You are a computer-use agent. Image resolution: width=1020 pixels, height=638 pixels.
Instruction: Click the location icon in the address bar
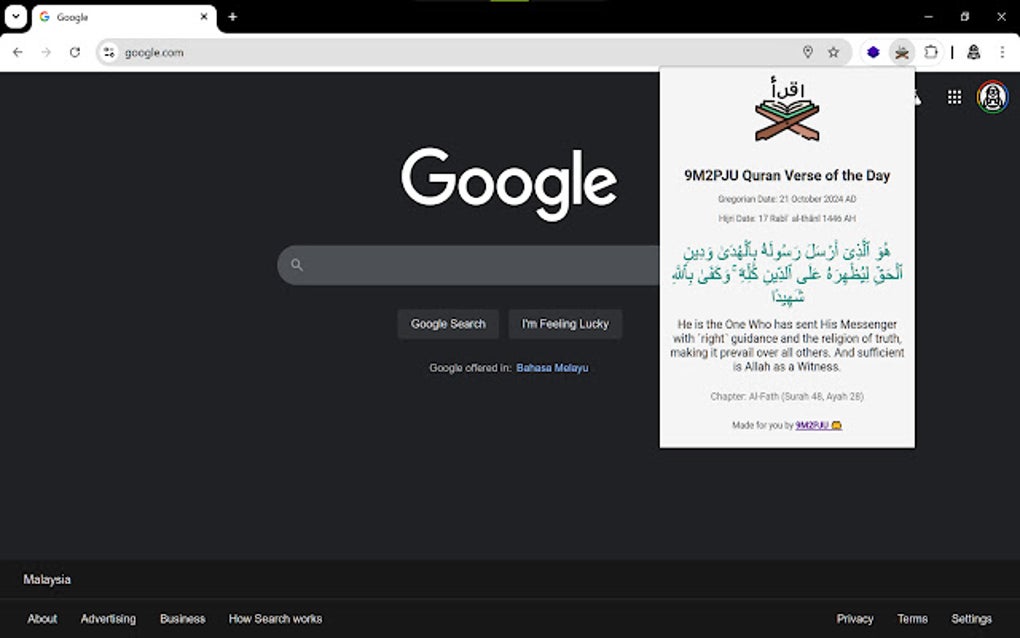pyautogui.click(x=810, y=52)
